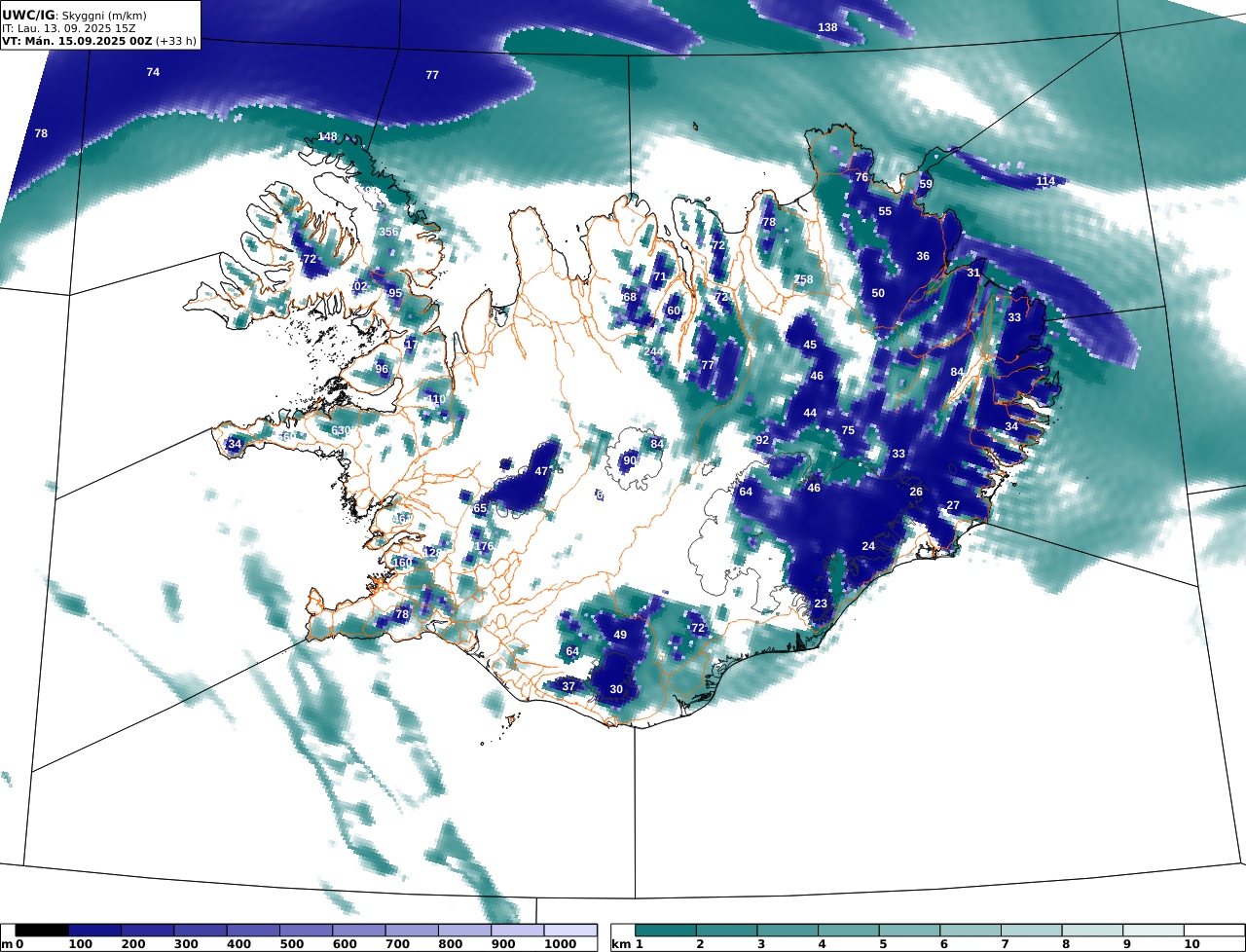Click the '30' map value near the south coast
Image resolution: width=1246 pixels, height=952 pixels.
pos(616,688)
